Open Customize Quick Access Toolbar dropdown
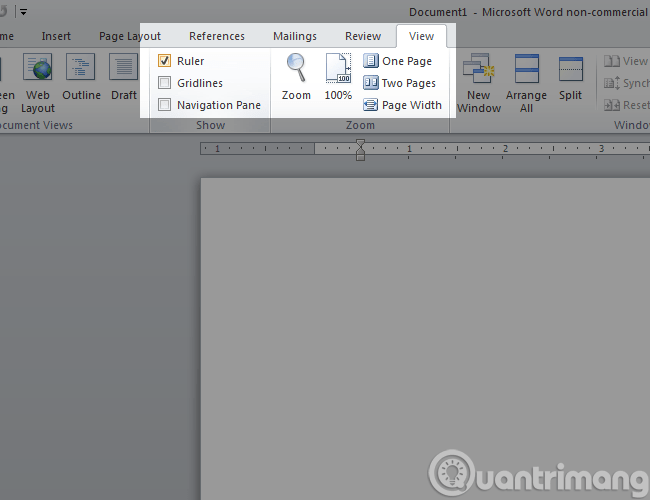This screenshot has width=650, height=500. pos(24,12)
